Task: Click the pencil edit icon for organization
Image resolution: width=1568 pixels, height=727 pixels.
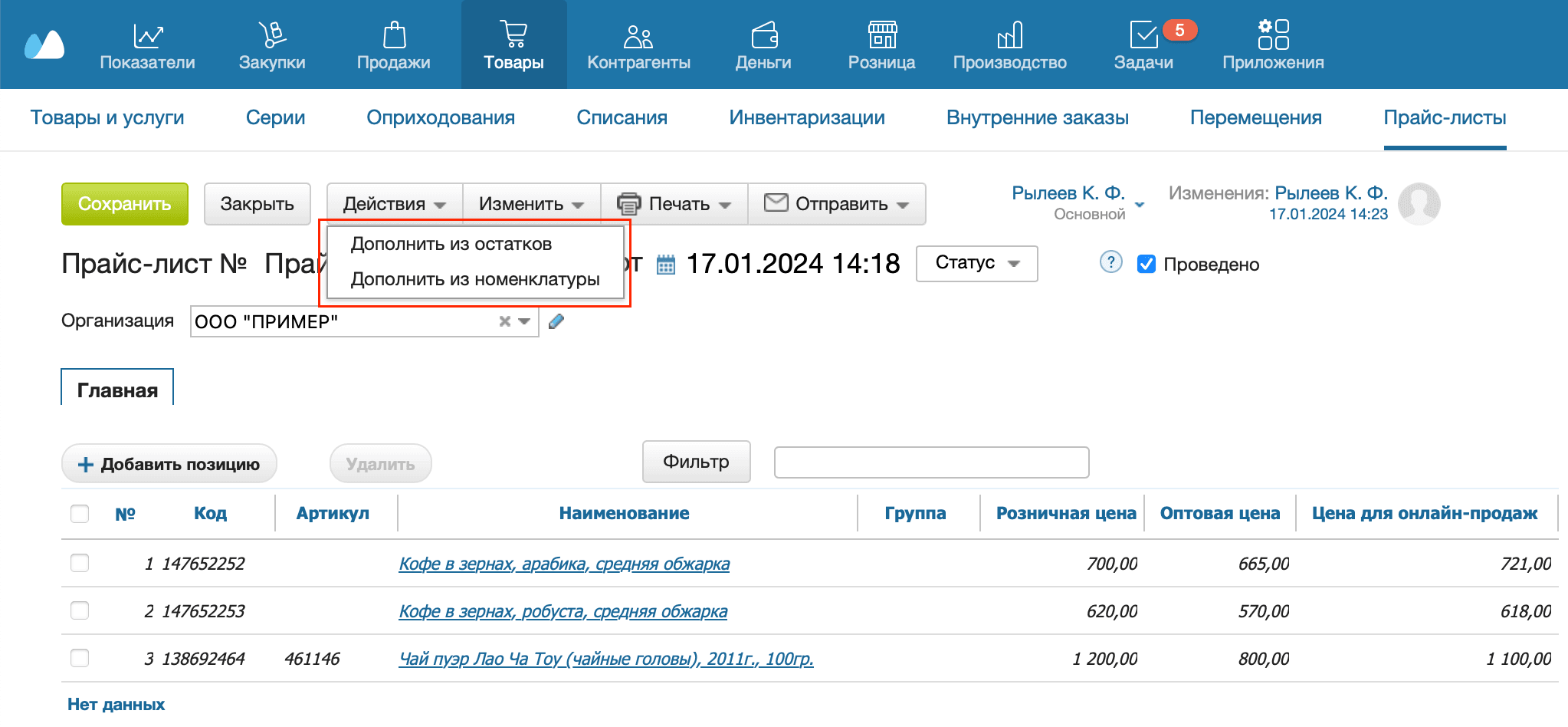Action: point(556,321)
